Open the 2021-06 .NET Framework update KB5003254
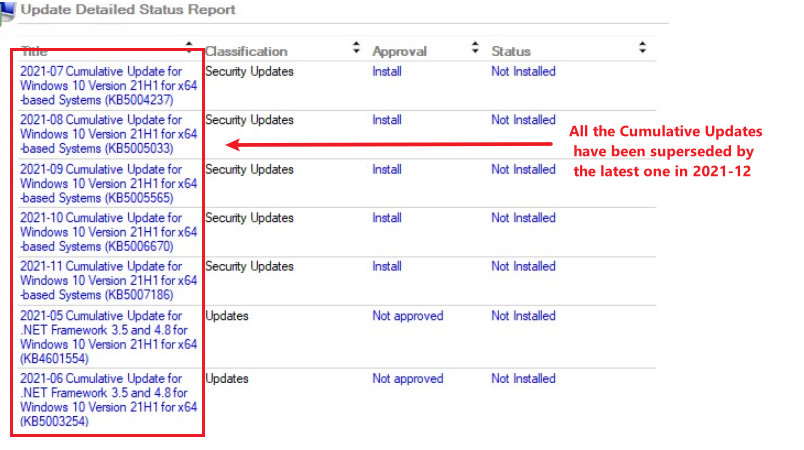The width and height of the screenshot is (804, 450). (108, 400)
